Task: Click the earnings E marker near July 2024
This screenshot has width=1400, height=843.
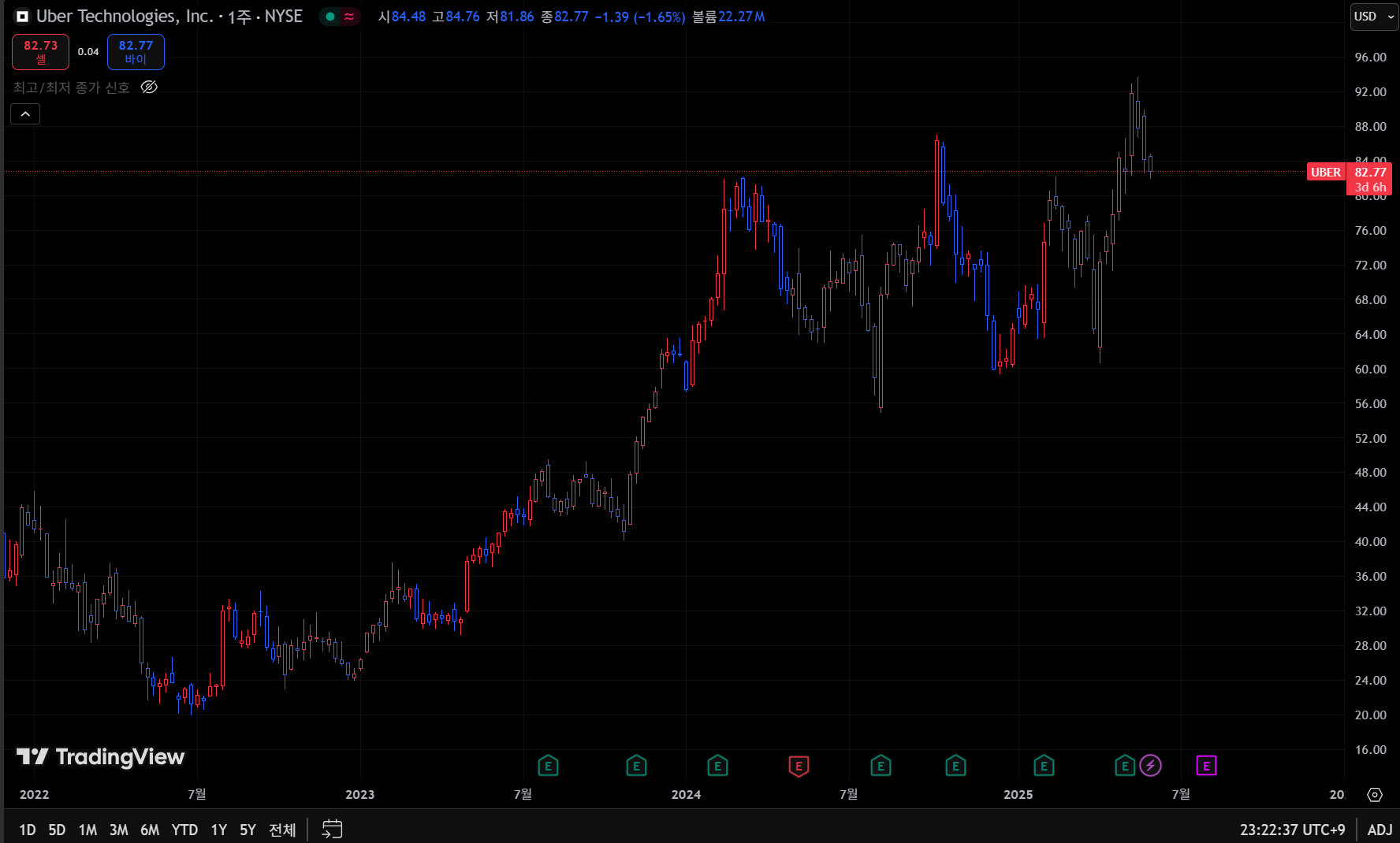Action: [881, 766]
